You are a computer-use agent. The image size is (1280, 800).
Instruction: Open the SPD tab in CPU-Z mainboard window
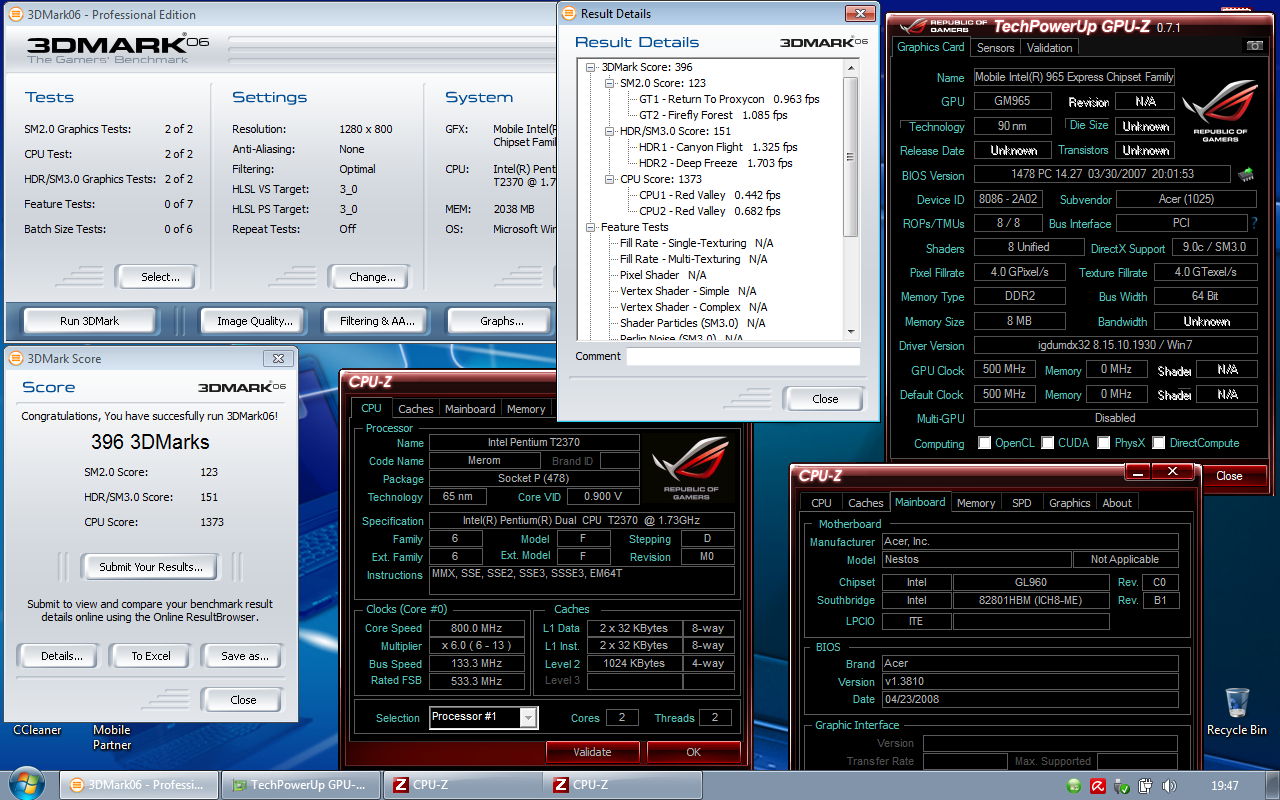coord(1022,503)
